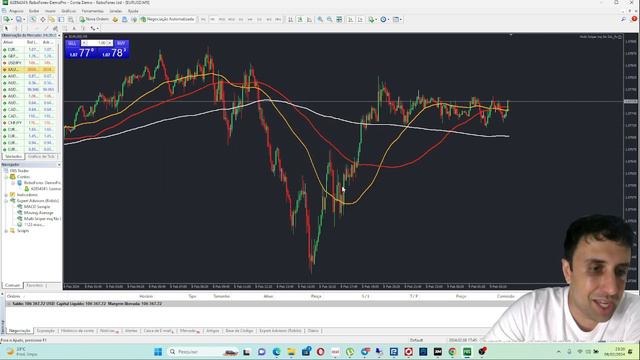The image size is (640, 360).
Task: Switch to Gráfico de Tick tab
Action: point(41,156)
